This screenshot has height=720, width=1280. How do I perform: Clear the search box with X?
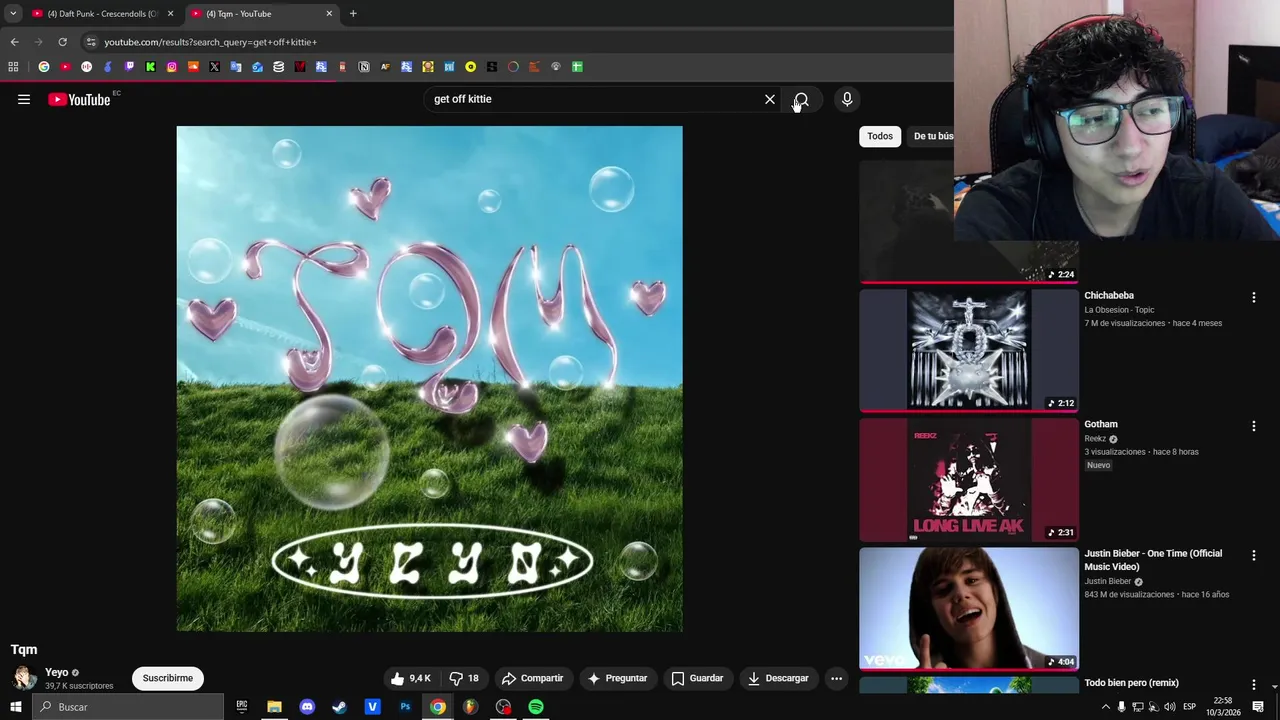770,99
